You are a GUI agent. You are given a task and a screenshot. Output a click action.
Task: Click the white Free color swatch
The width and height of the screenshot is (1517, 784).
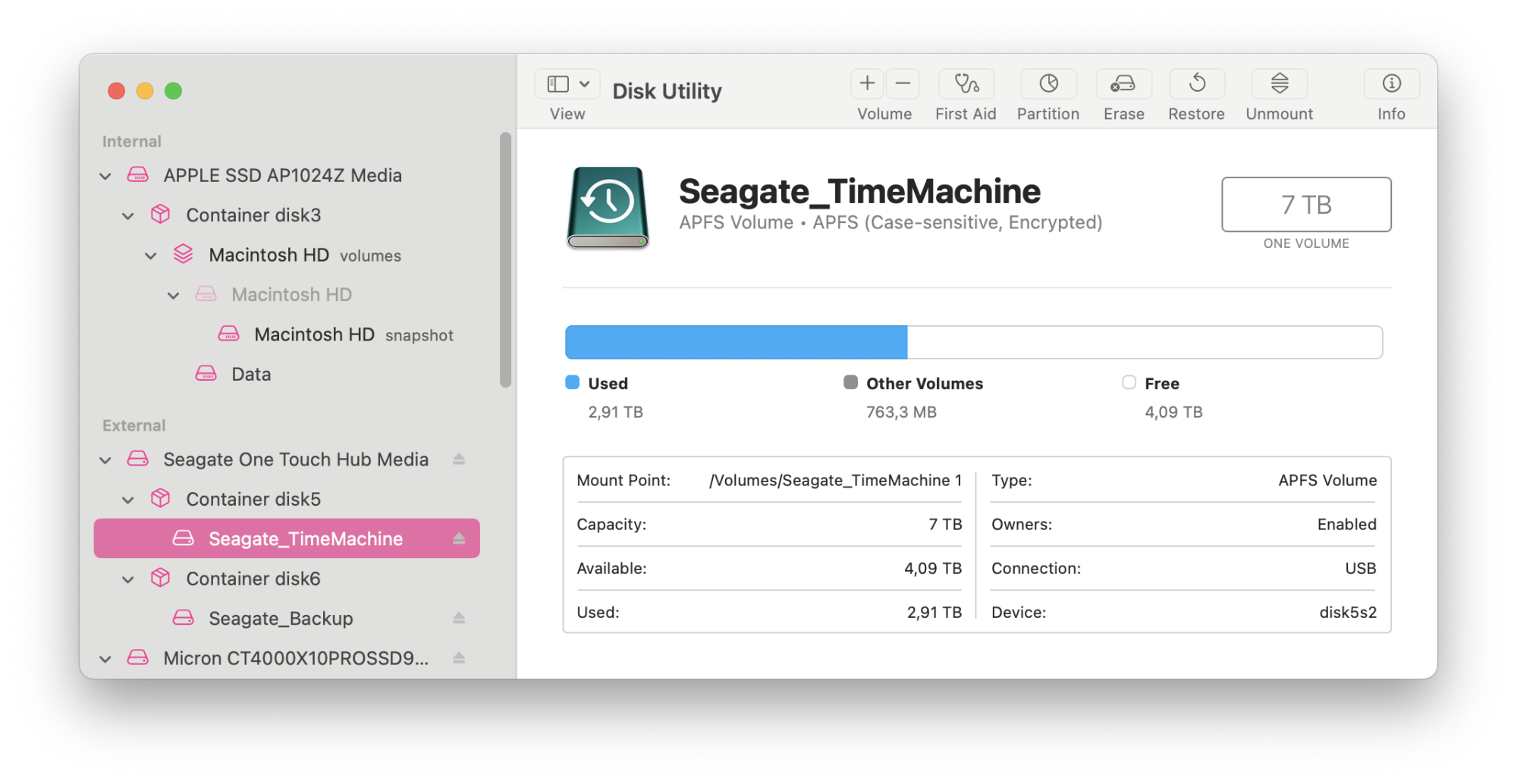(1129, 382)
